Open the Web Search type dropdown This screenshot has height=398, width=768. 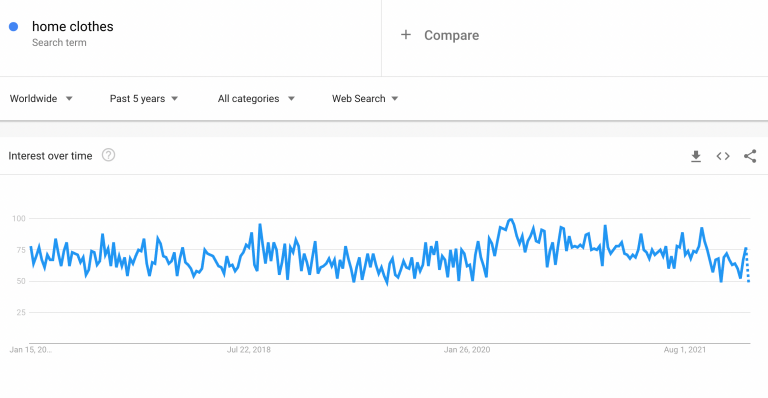[365, 98]
